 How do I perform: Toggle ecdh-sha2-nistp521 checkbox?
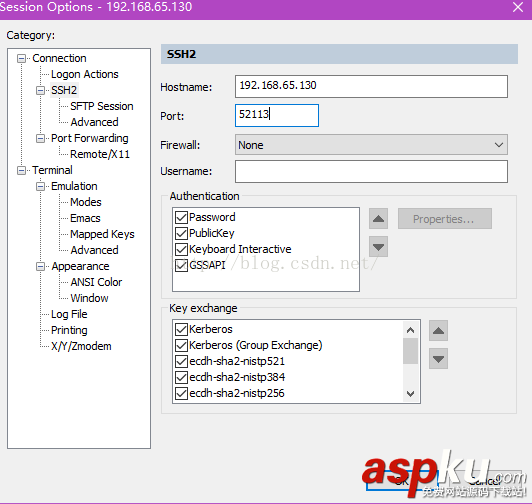click(x=182, y=361)
